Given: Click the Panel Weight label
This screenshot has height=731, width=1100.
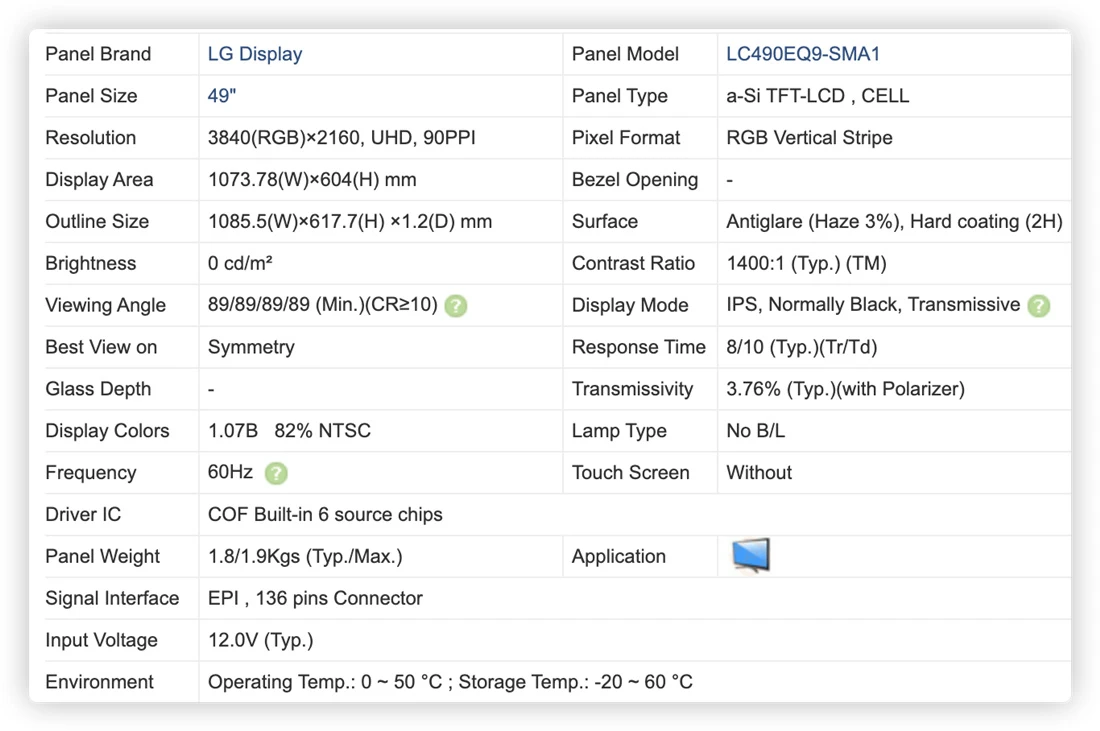Looking at the screenshot, I should pos(102,556).
